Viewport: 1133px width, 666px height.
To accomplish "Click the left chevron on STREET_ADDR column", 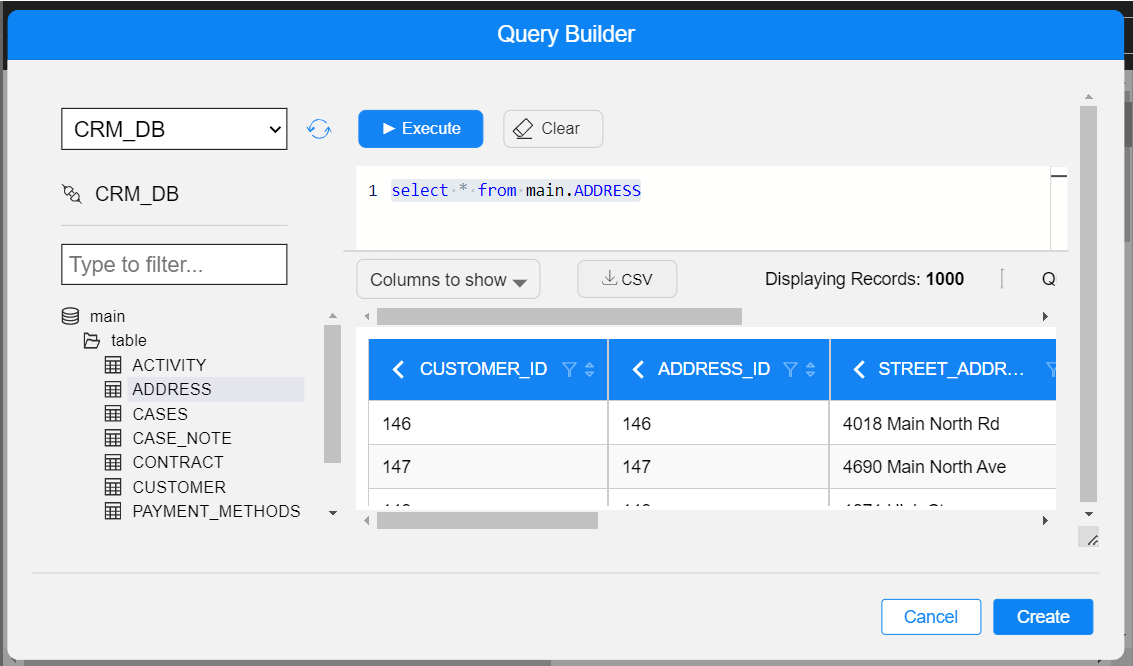I will tap(858, 370).
